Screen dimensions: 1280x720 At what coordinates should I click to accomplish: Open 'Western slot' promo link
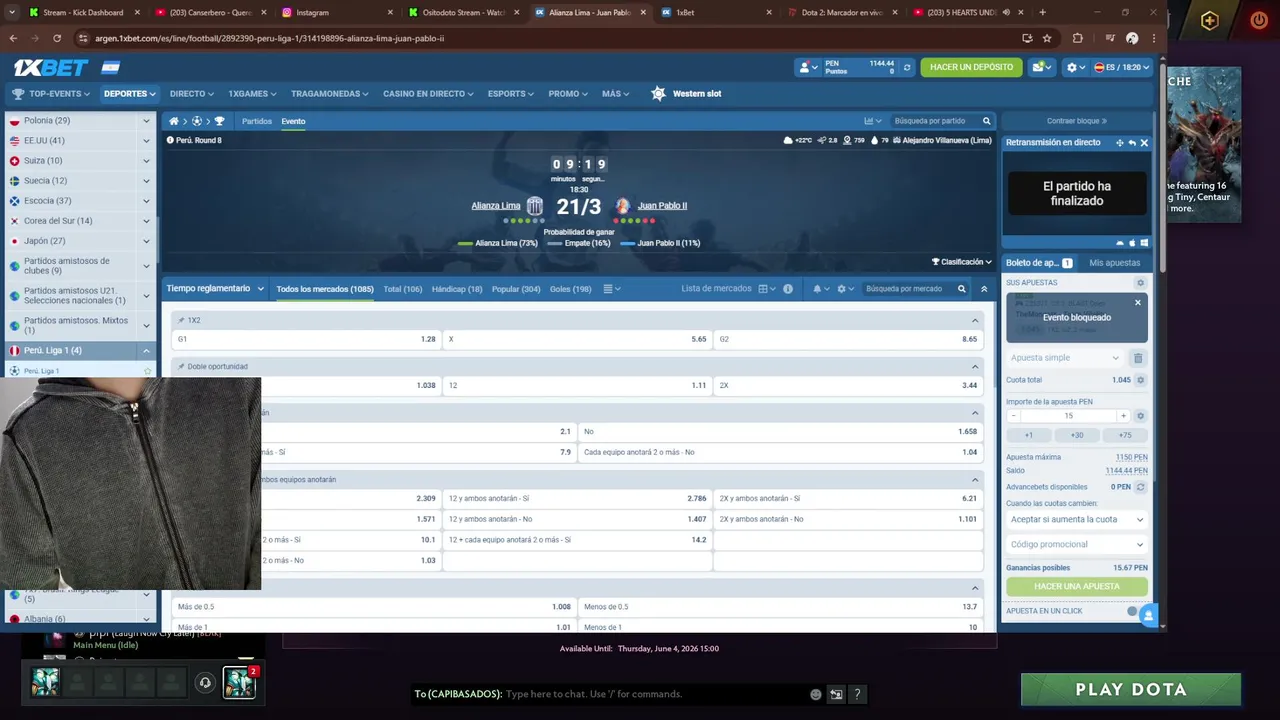[686, 94]
